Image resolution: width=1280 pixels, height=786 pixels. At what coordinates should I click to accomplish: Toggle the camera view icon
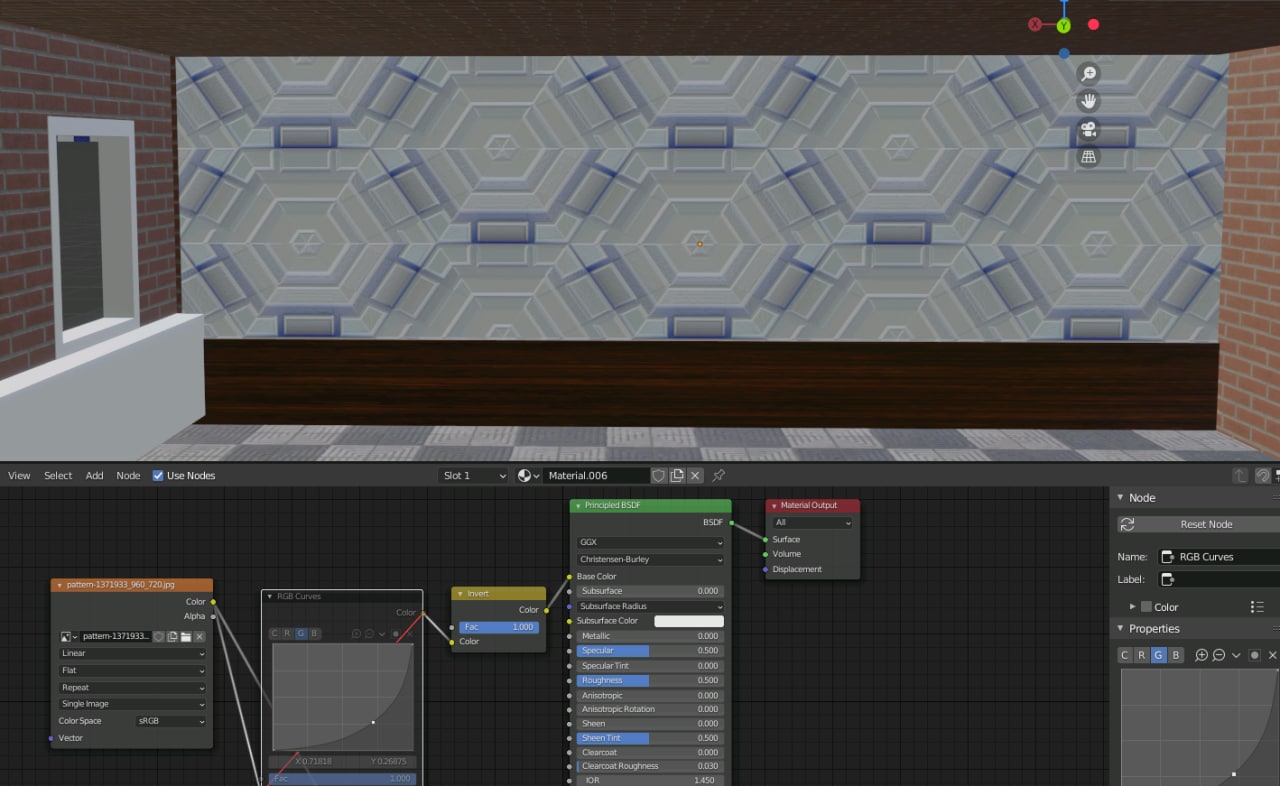click(x=1088, y=130)
